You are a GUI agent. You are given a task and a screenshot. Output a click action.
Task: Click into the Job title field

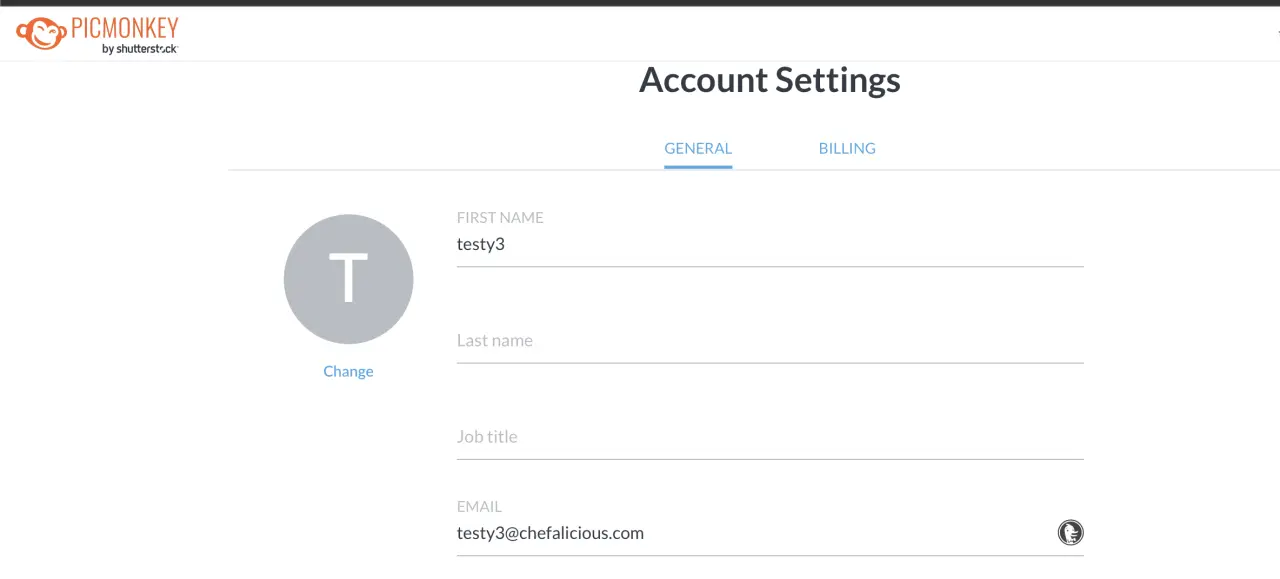[x=770, y=436]
